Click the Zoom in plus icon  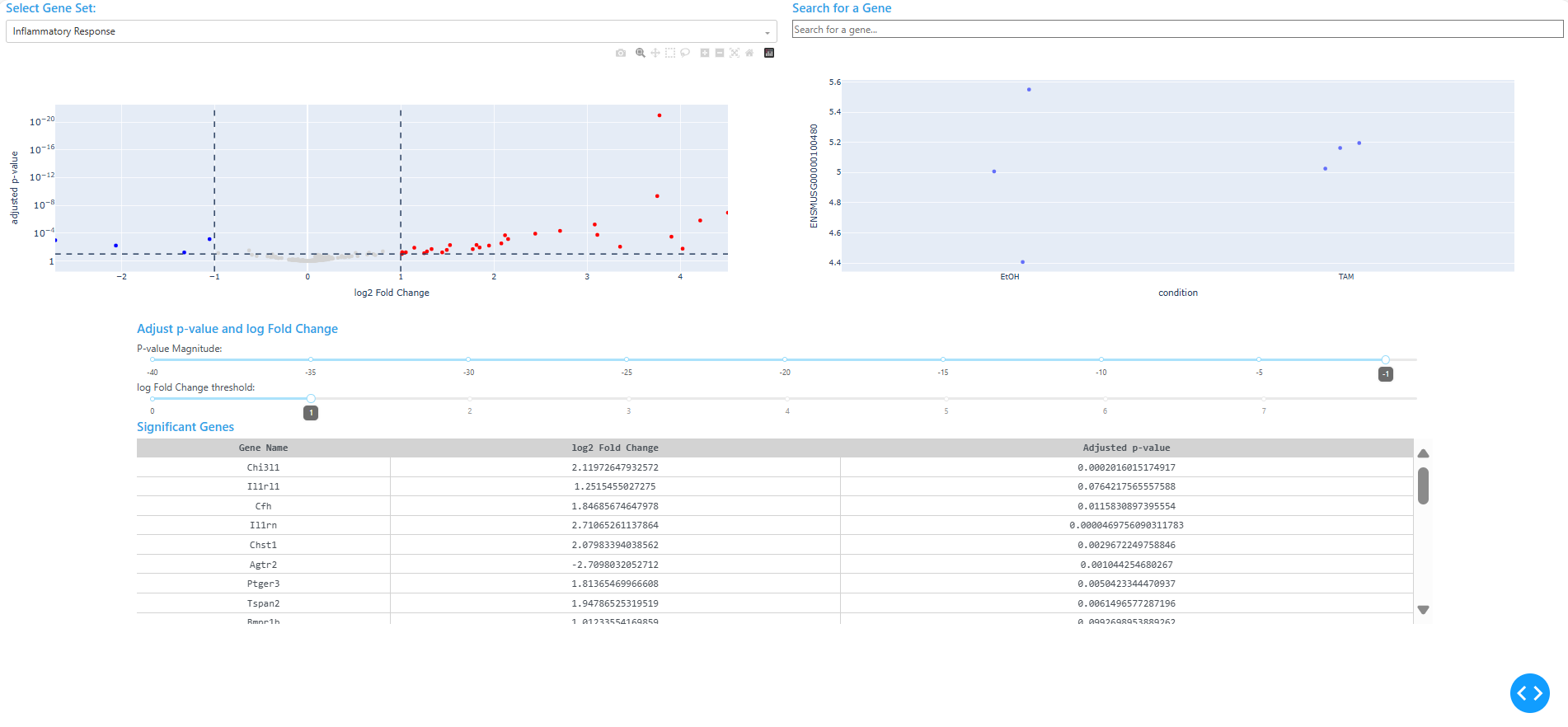[705, 53]
